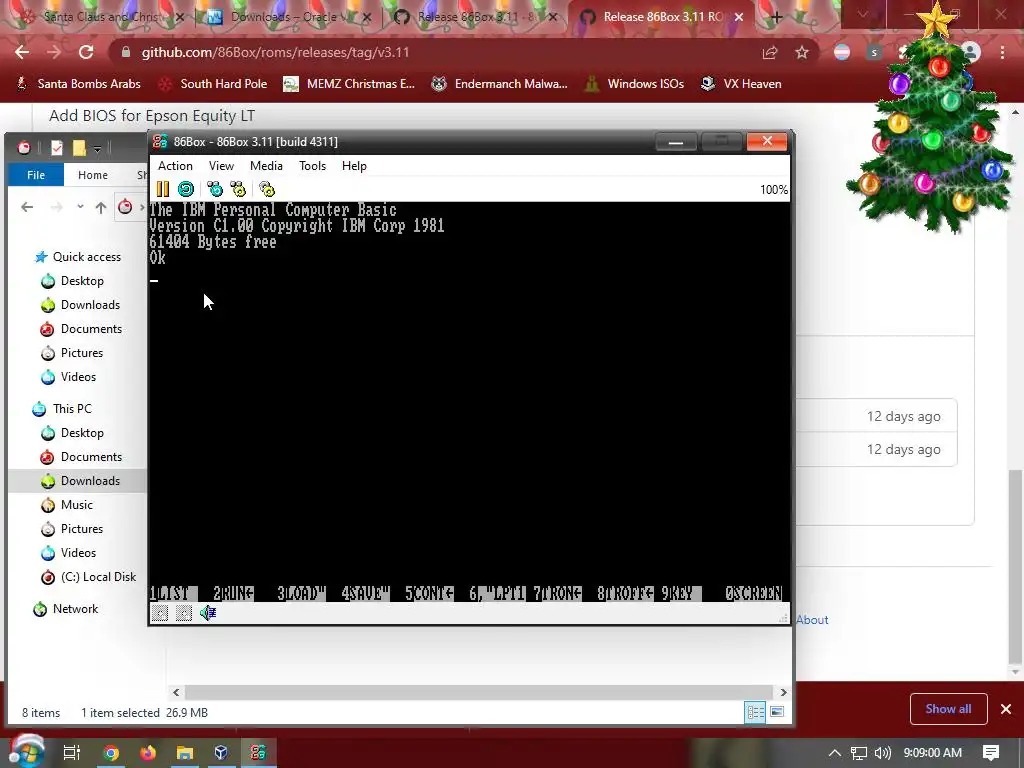Open VX Heaven bookmark
Viewport: 1024px width, 768px height.
point(741,84)
